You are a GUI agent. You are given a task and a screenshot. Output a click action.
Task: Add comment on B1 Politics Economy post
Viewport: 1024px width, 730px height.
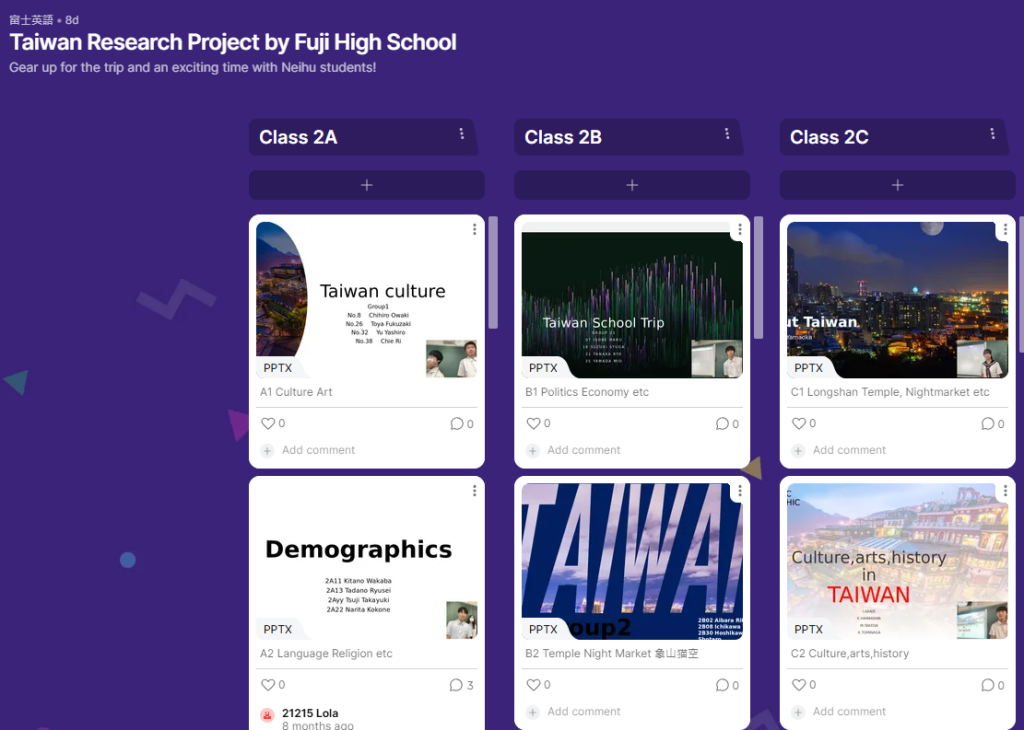tap(583, 450)
